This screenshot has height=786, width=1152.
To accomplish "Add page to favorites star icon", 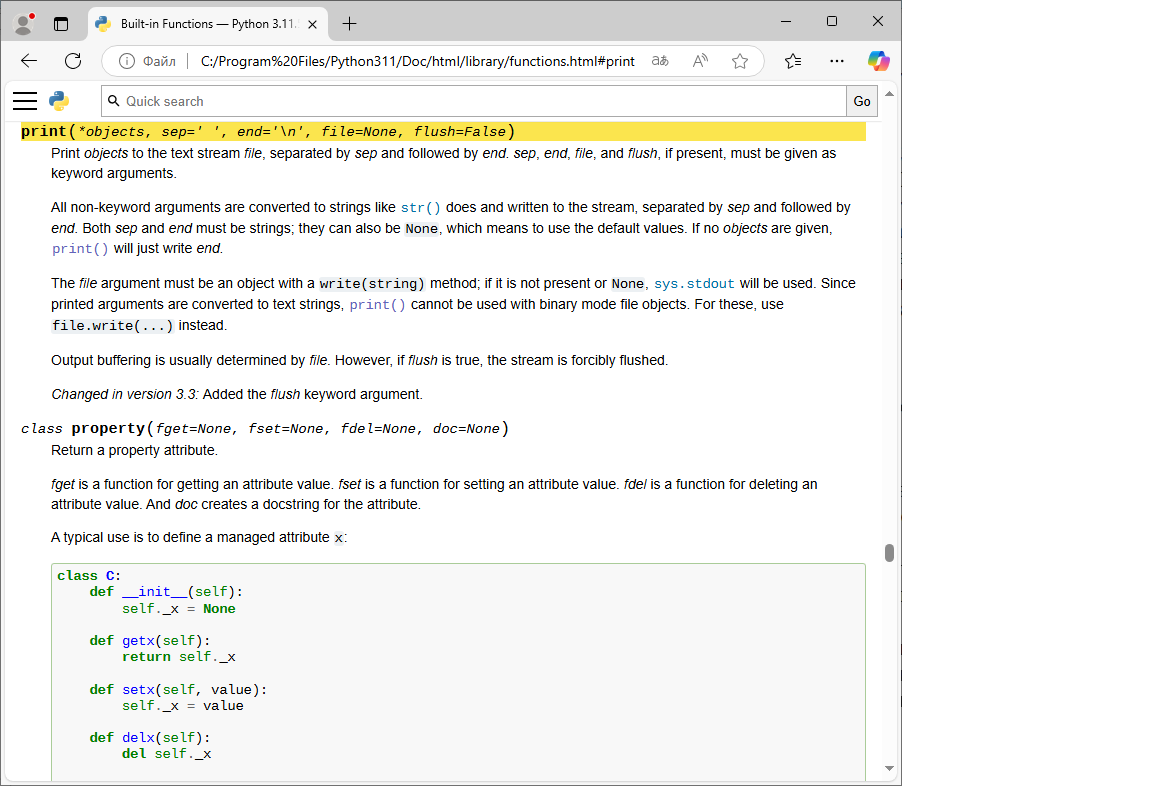I will (740, 61).
